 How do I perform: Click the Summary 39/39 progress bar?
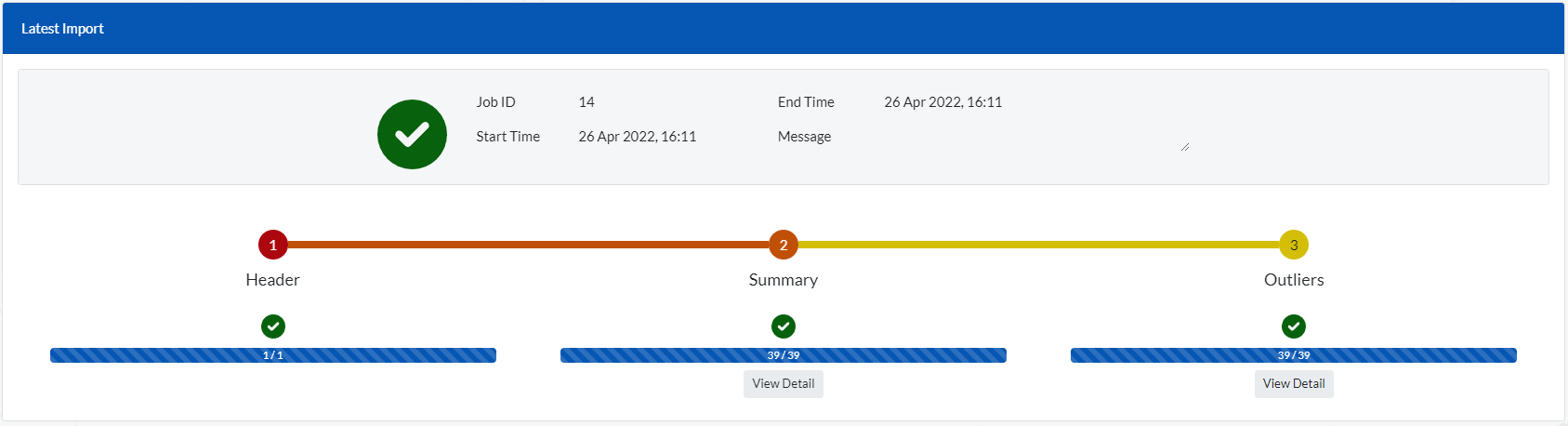(784, 355)
